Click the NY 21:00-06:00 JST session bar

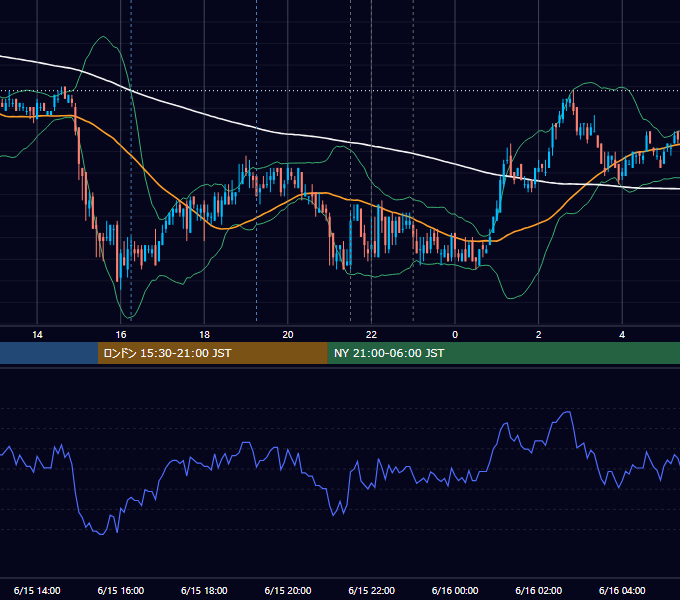(x=503, y=353)
